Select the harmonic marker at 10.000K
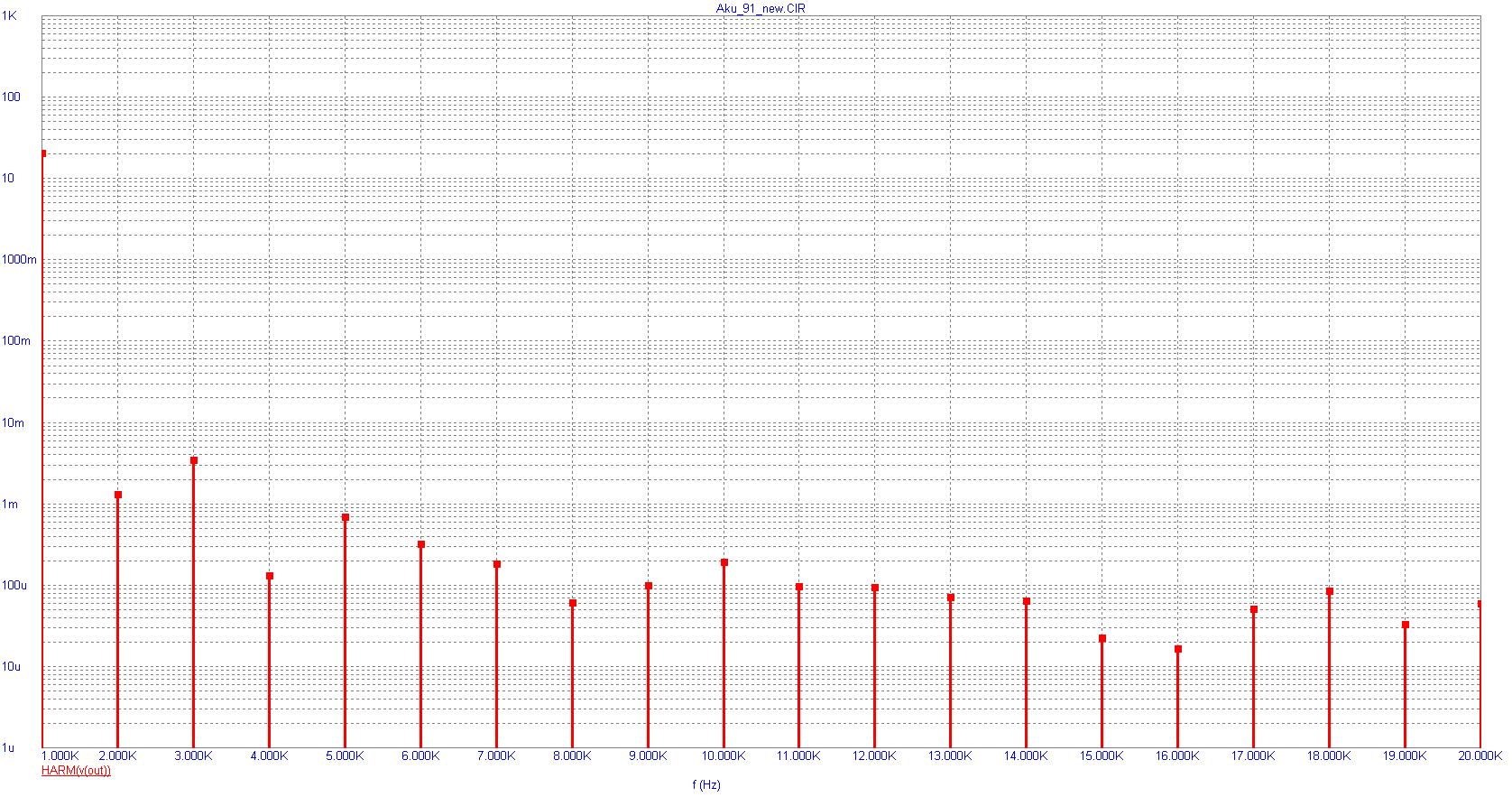Screen dimensions: 1512x797 (x=724, y=562)
